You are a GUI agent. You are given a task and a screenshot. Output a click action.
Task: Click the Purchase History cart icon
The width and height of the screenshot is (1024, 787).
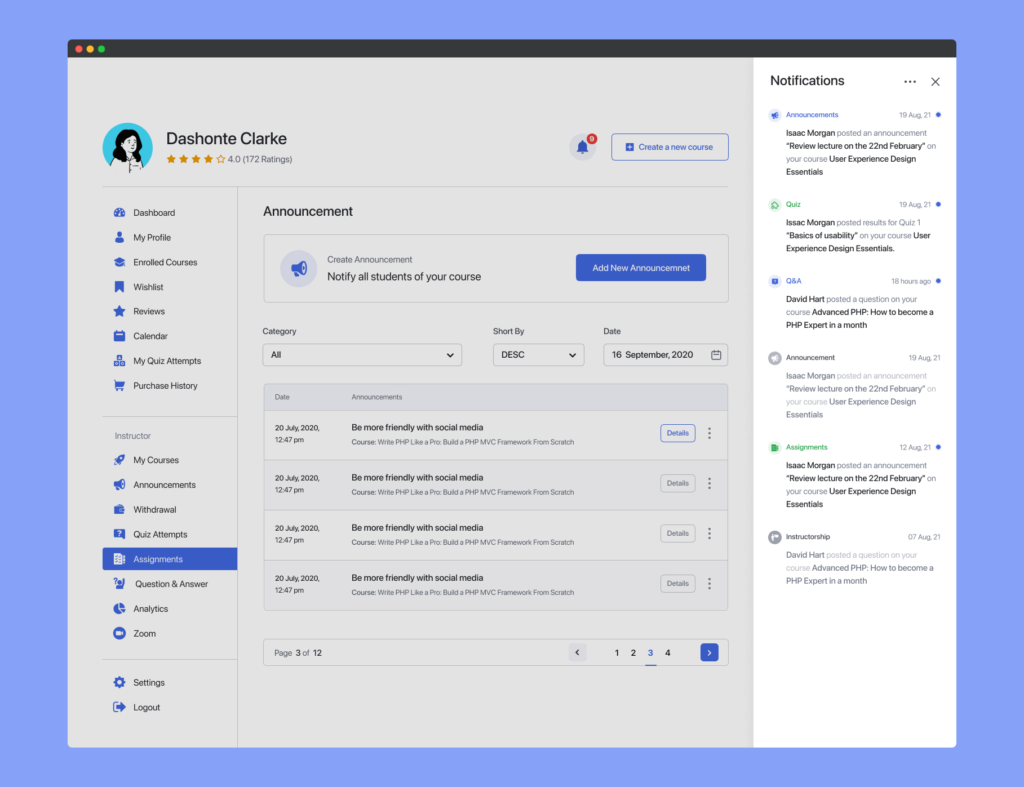click(119, 385)
